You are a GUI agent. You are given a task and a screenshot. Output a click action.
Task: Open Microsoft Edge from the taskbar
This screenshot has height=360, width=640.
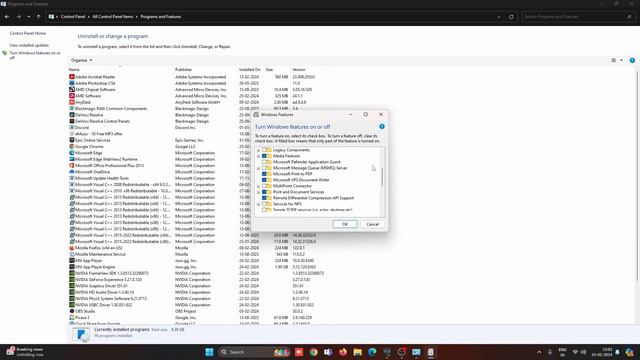pyautogui.click(x=372, y=352)
